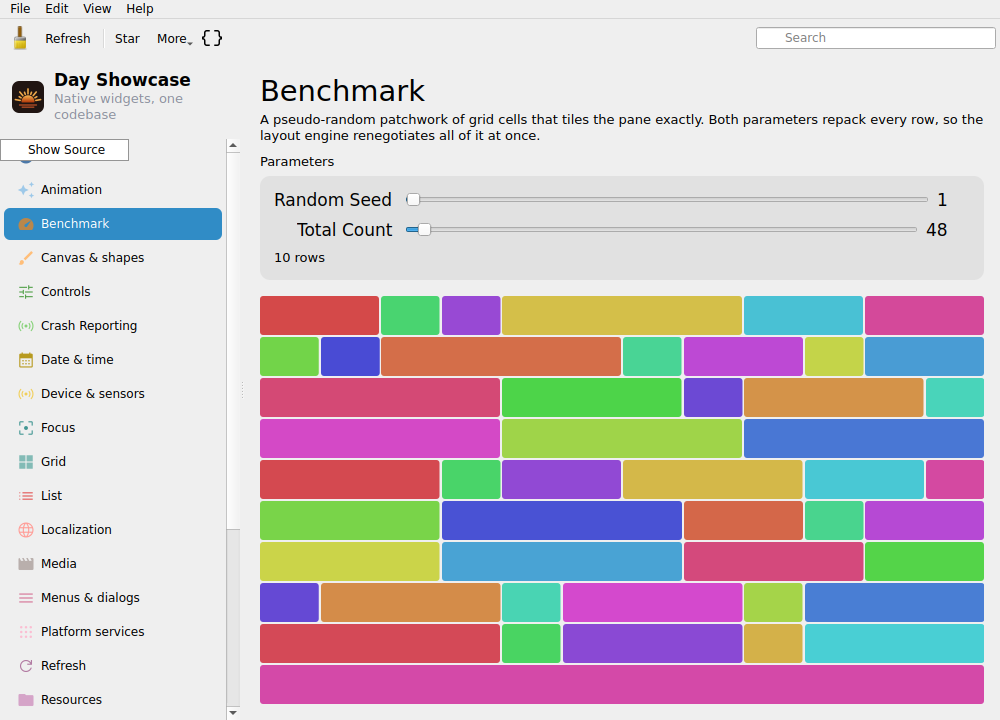Click the Canvas & shapes brush icon
Screen dimensions: 1000x720
[x=26, y=258]
